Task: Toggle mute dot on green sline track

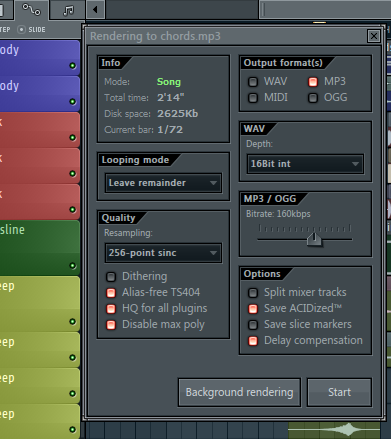Action: click(72, 266)
